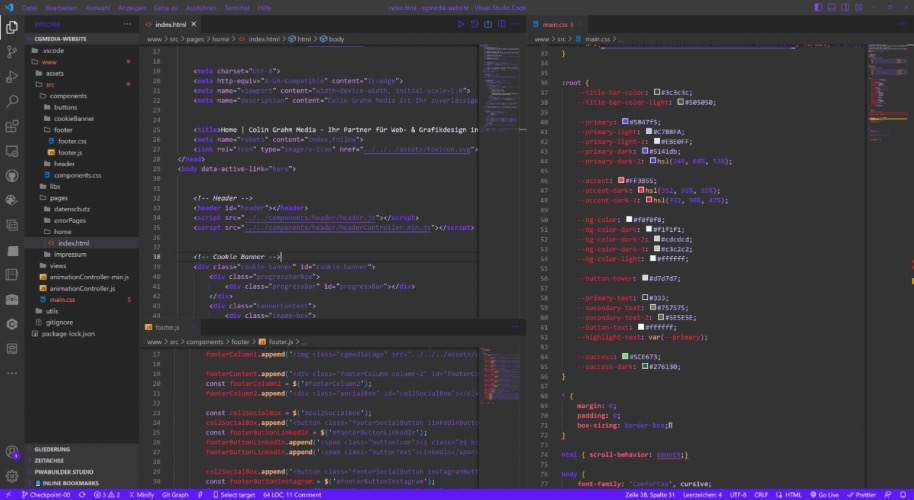The image size is (914, 500).
Task: Click the Checkpoint-00 branch in status bar
Action: pyautogui.click(x=46, y=495)
